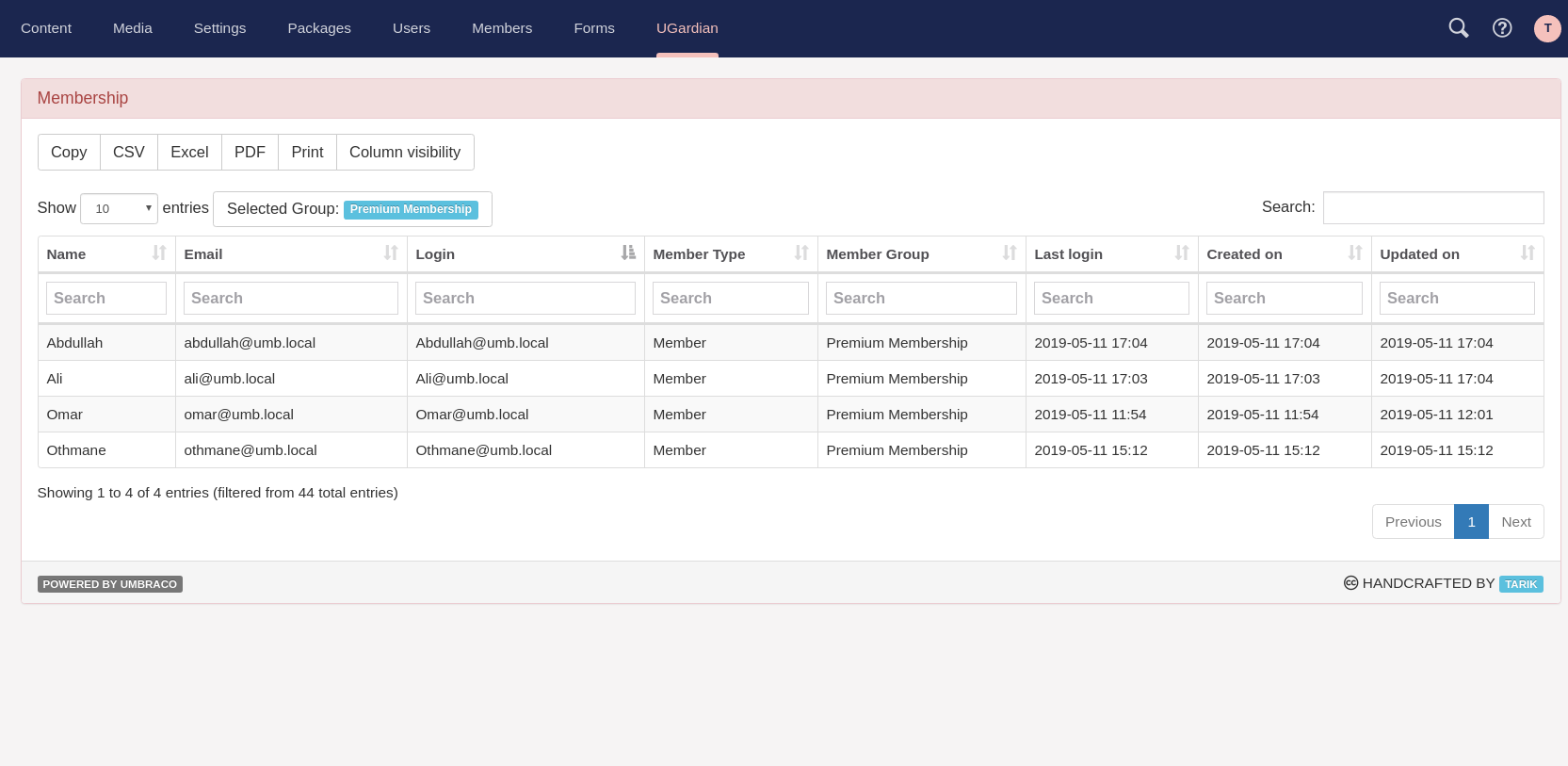Sort by Member Type sort icon
The image size is (1568, 766).
coord(801,253)
